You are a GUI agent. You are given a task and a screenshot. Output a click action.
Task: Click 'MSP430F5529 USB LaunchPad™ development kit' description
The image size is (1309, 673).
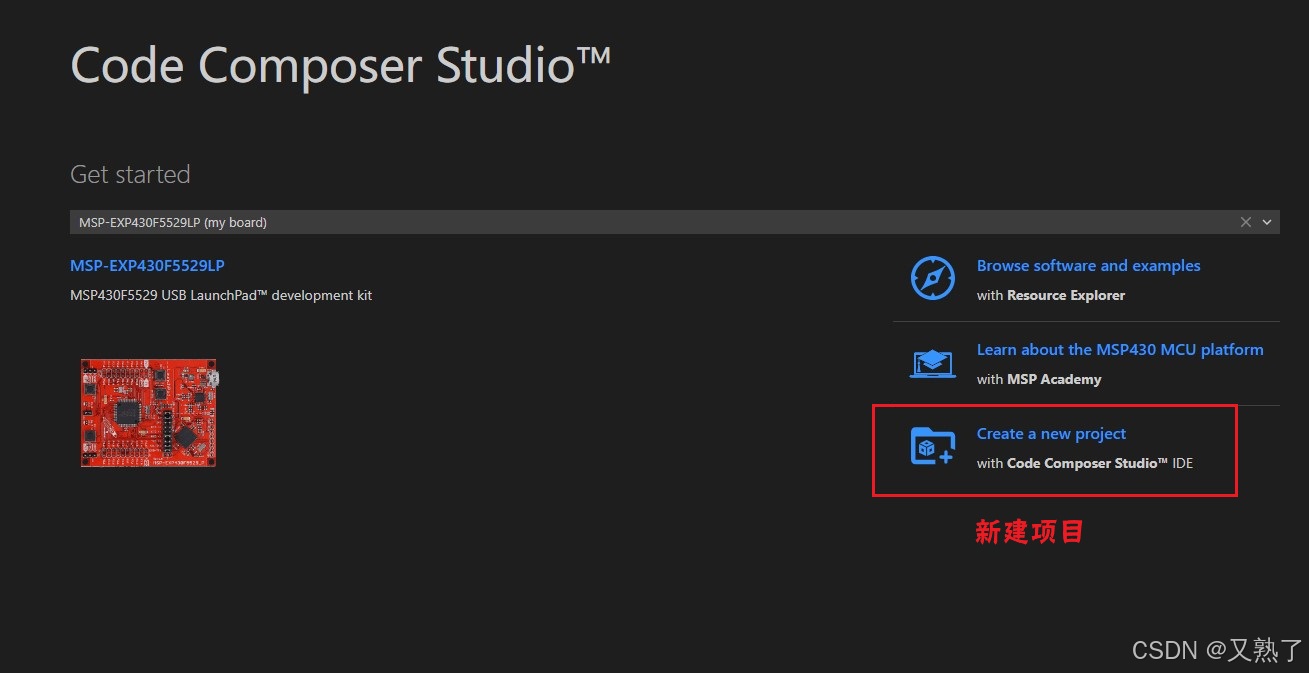coord(221,295)
